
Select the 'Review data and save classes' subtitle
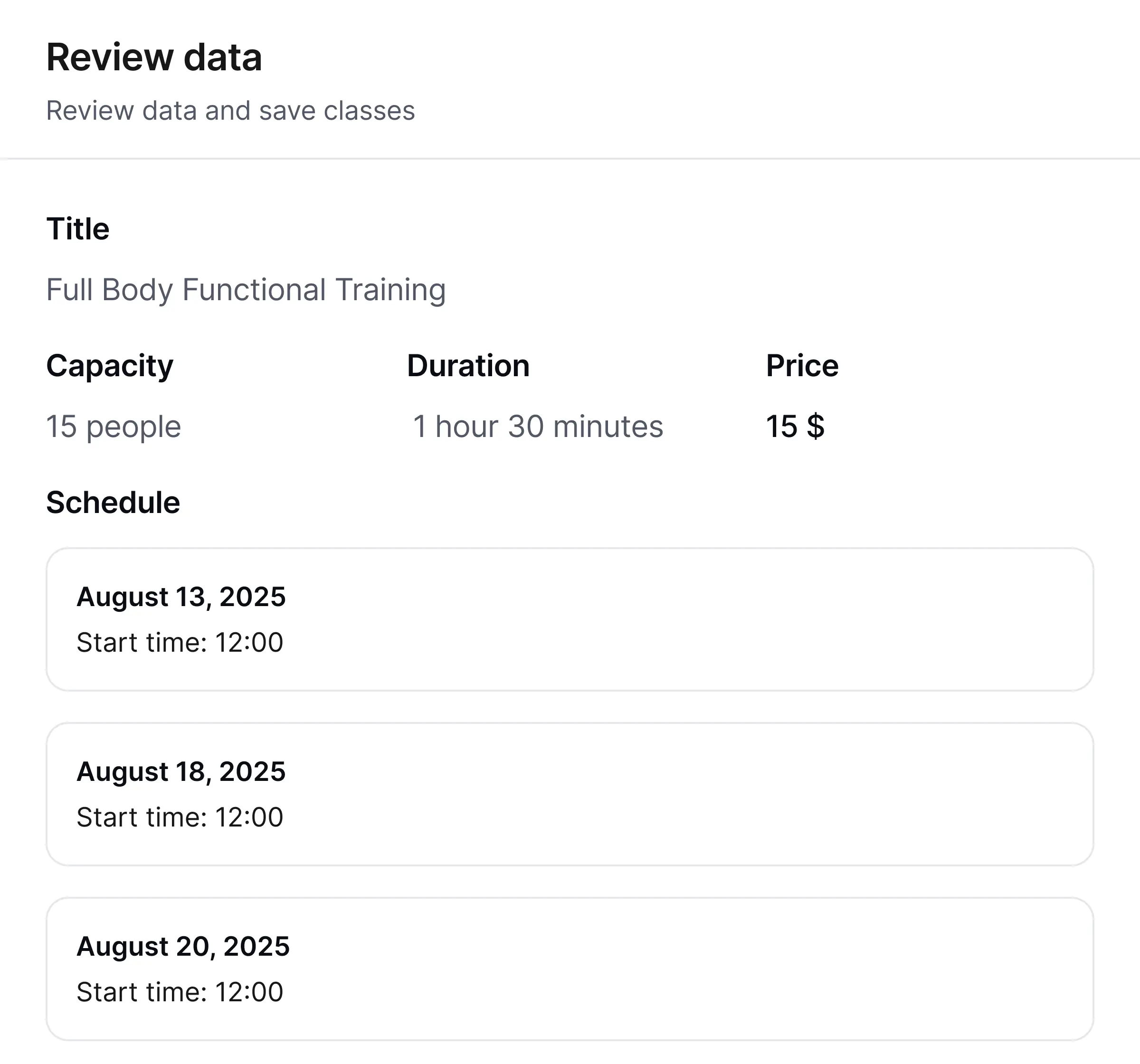coord(230,111)
